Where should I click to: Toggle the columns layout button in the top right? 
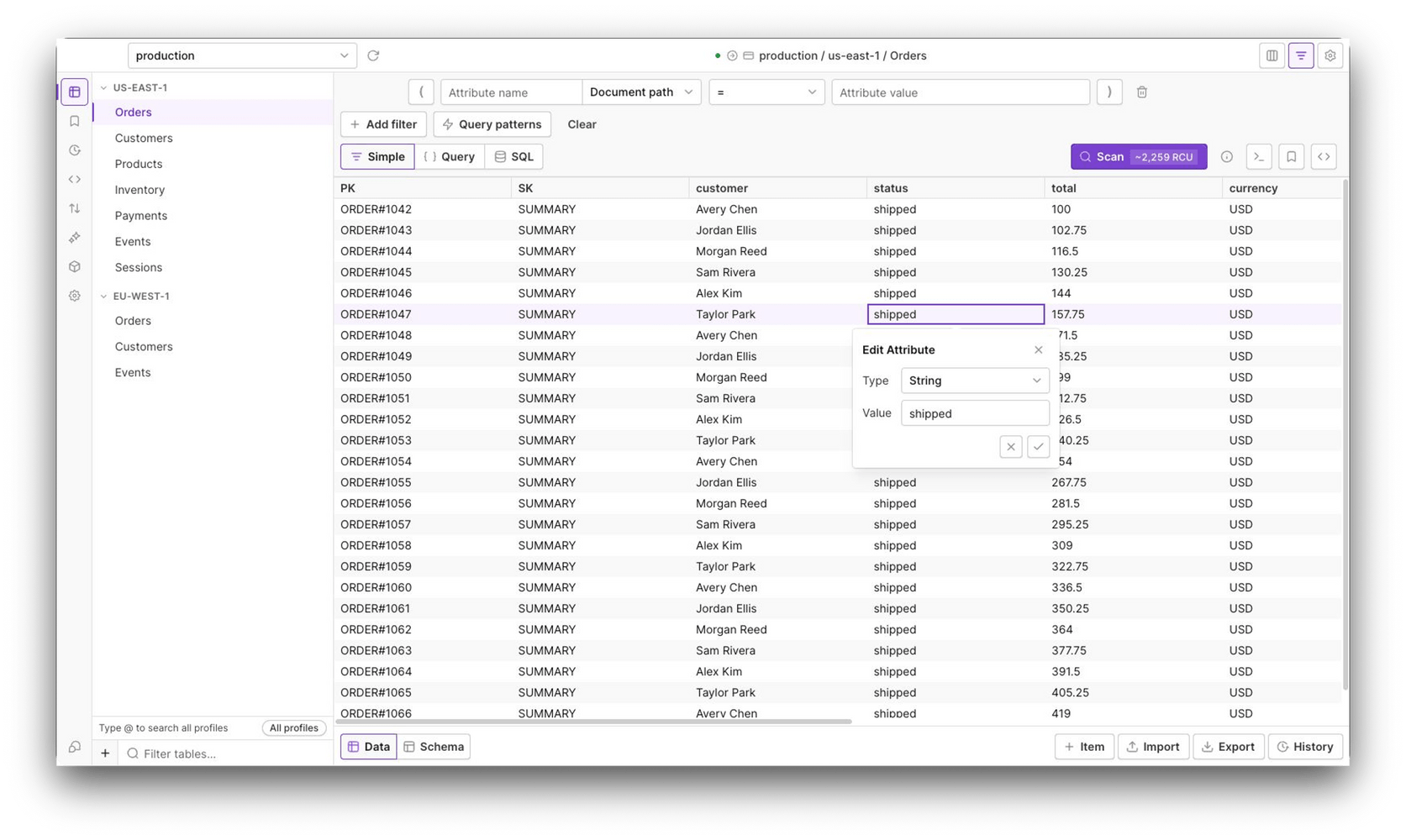(x=1272, y=55)
